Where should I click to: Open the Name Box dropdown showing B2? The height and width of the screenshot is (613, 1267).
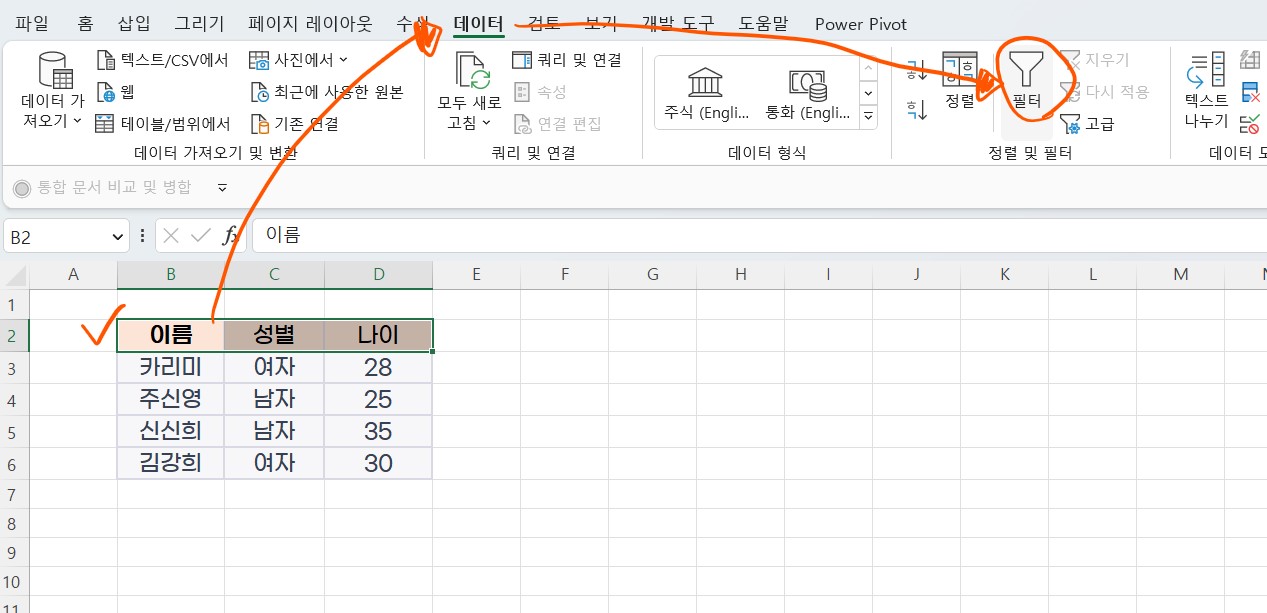coord(119,236)
